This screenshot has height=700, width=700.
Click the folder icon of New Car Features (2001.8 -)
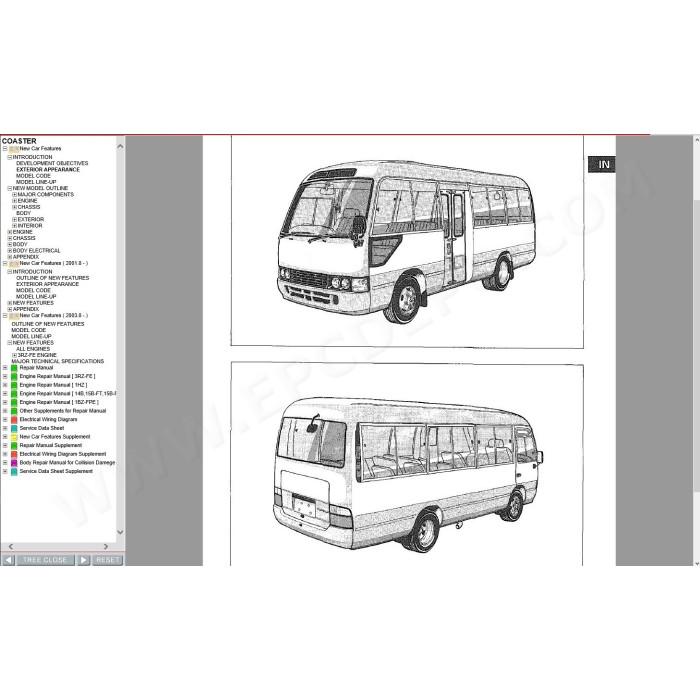(x=14, y=264)
